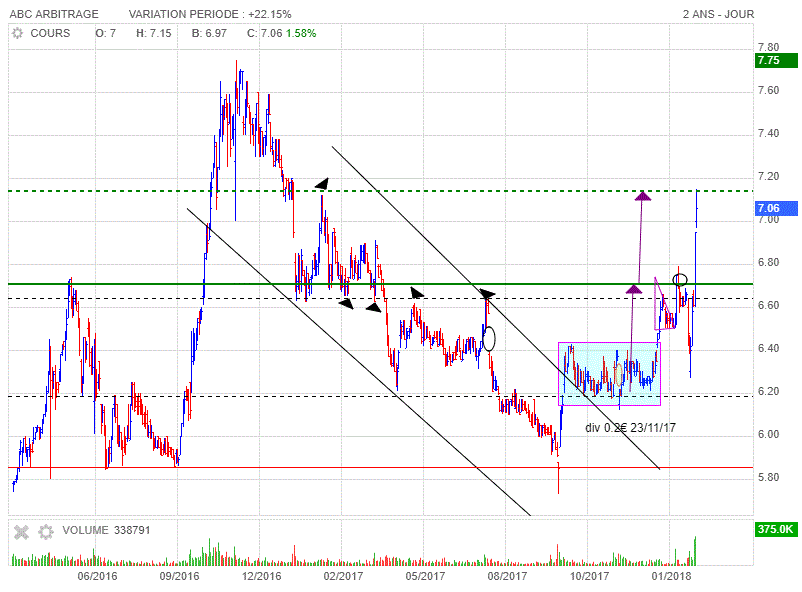802x592 pixels.
Task: Click the blue 7.06 current price marker
Action: click(x=776, y=208)
